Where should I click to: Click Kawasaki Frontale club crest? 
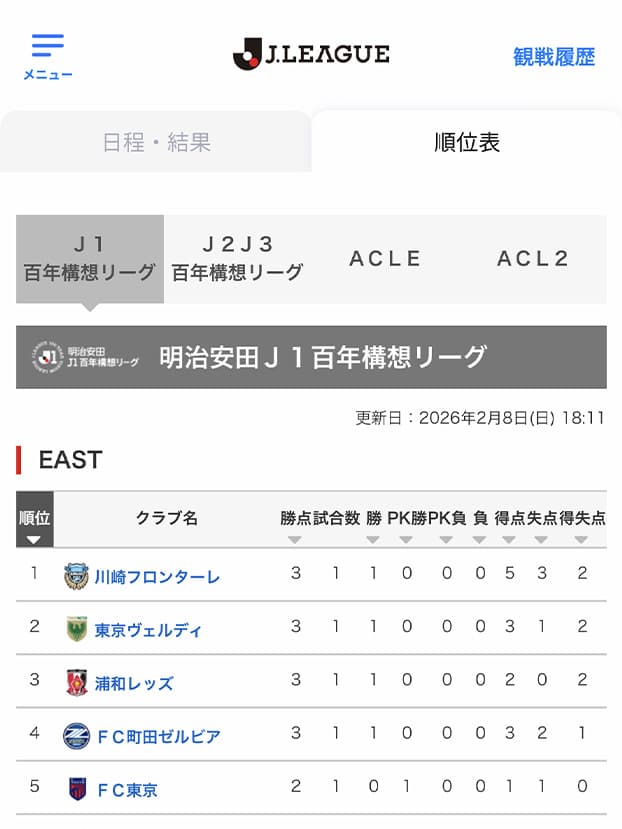pos(76,576)
